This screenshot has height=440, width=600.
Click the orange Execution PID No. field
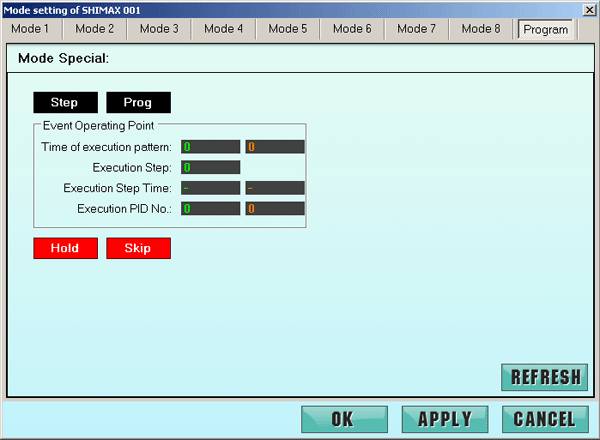[275, 209]
